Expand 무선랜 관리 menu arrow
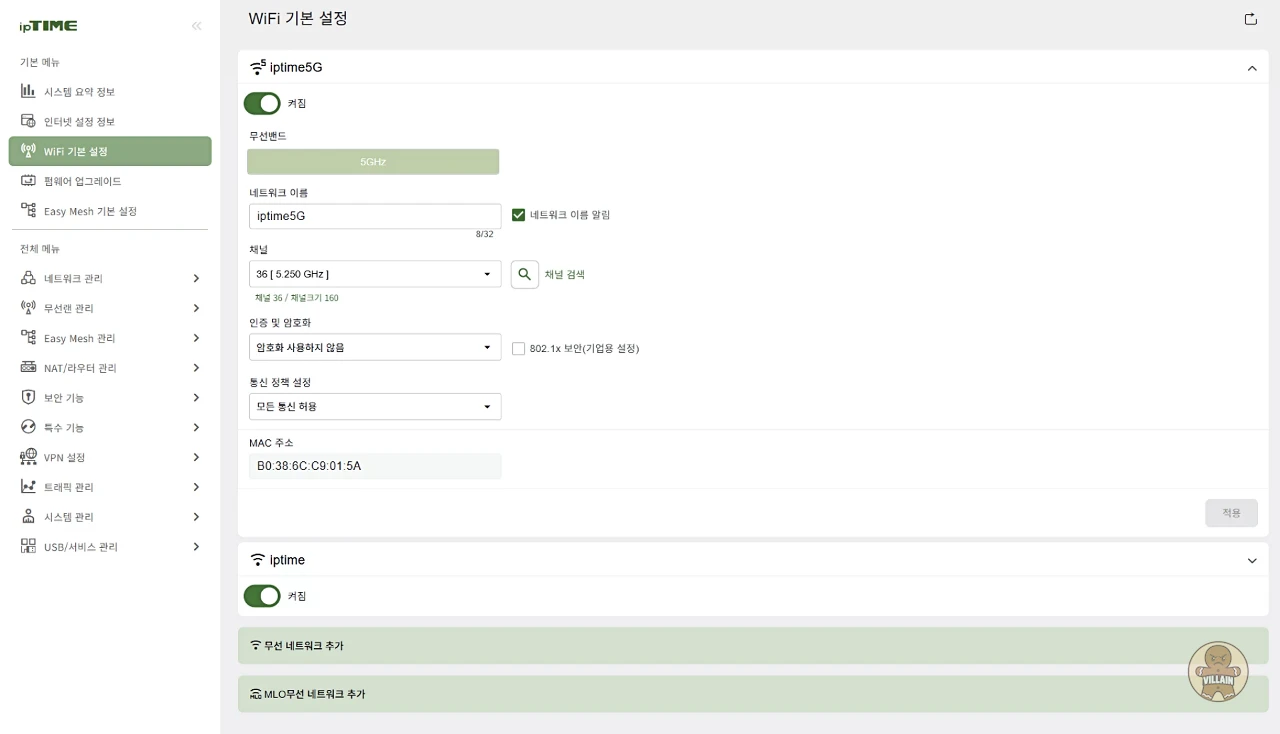The image size is (1280, 734). point(196,308)
